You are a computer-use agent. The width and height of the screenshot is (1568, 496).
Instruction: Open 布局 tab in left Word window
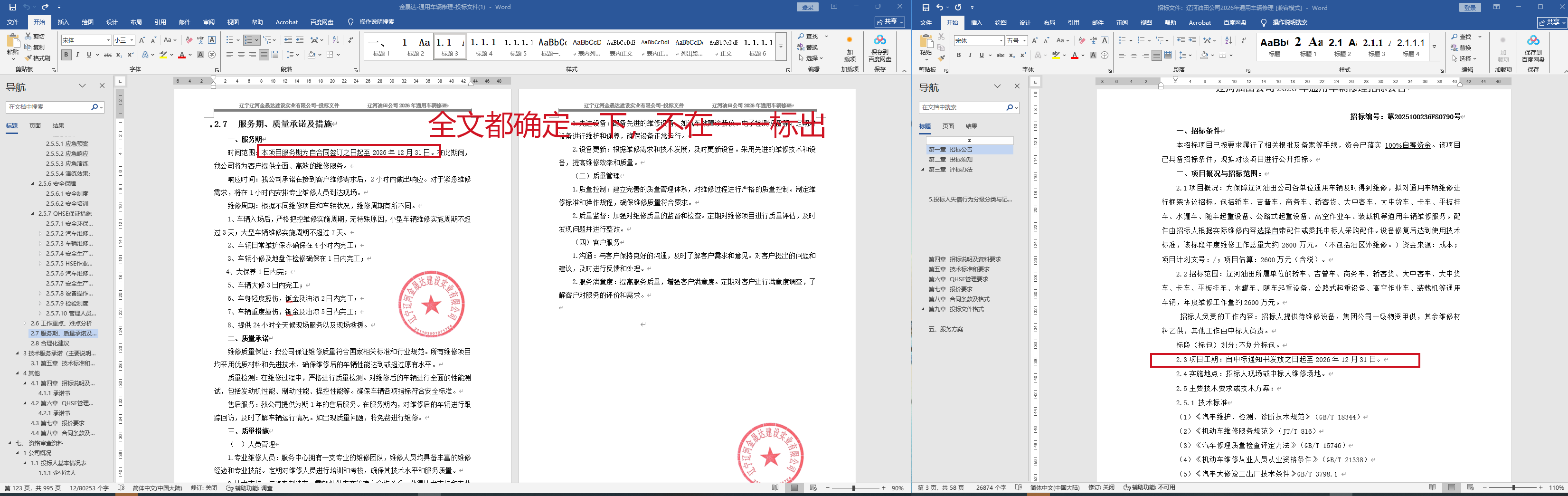(136, 22)
